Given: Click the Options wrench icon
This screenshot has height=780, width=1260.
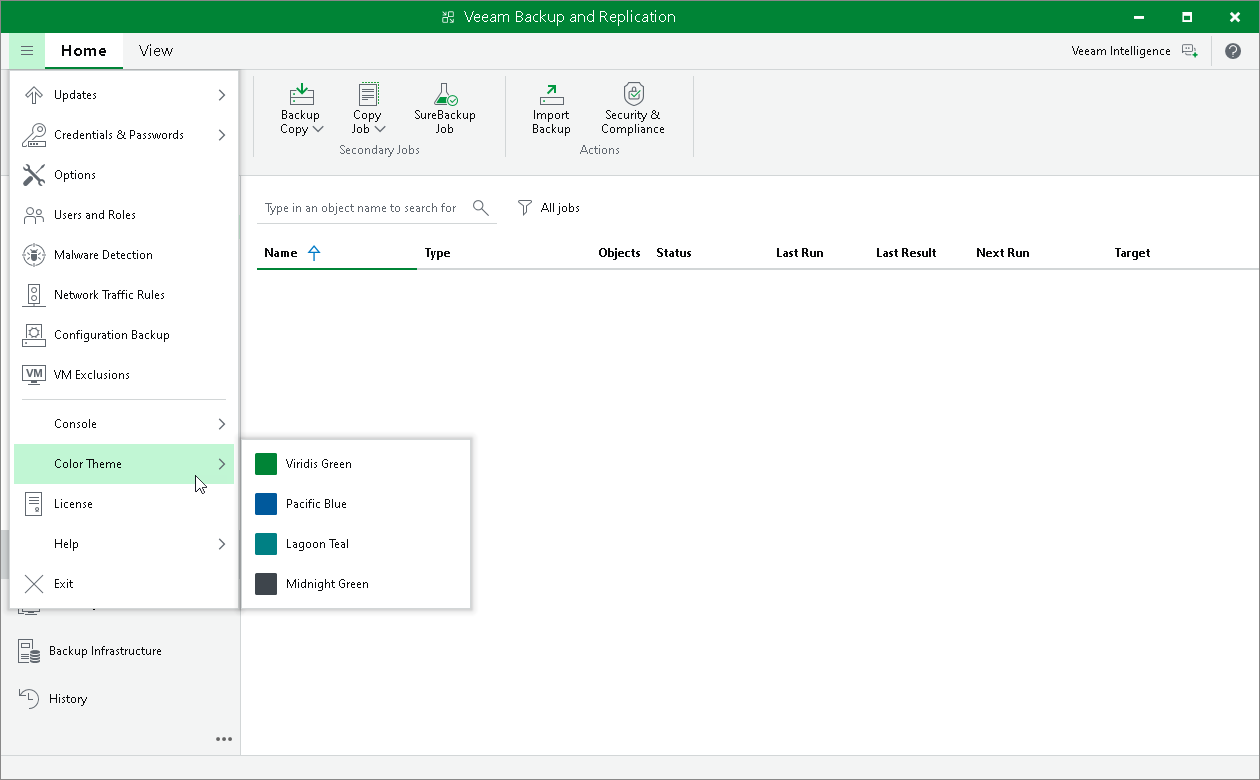Looking at the screenshot, I should click(x=34, y=175).
